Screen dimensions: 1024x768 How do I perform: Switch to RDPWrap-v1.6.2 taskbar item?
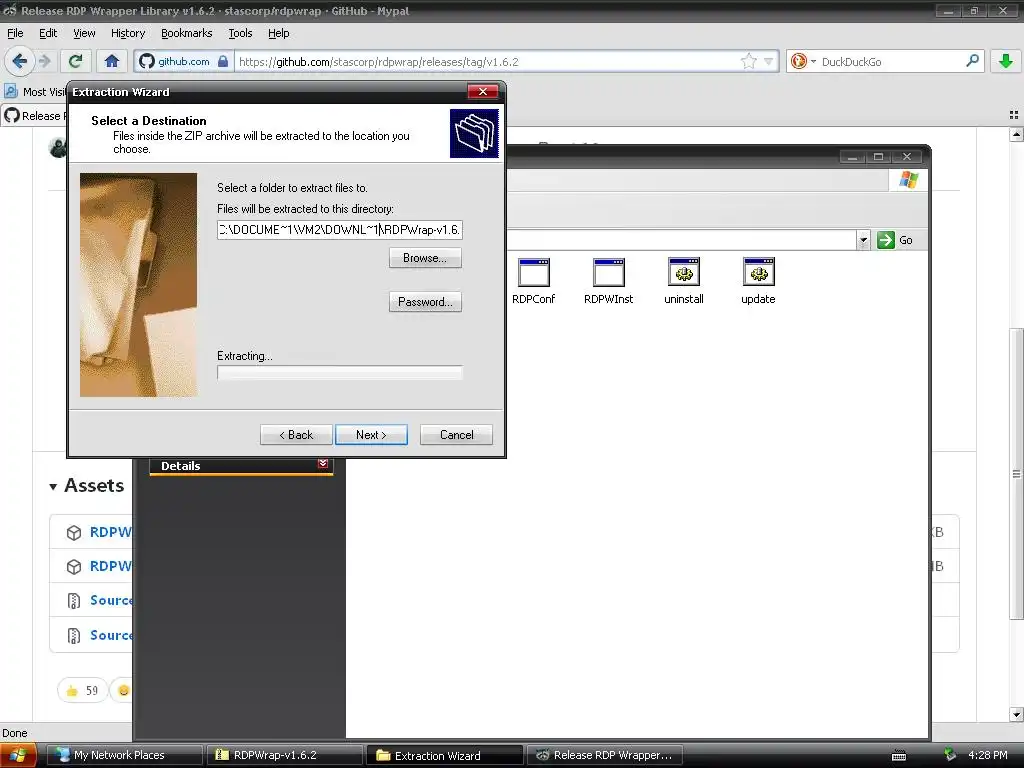pos(284,756)
